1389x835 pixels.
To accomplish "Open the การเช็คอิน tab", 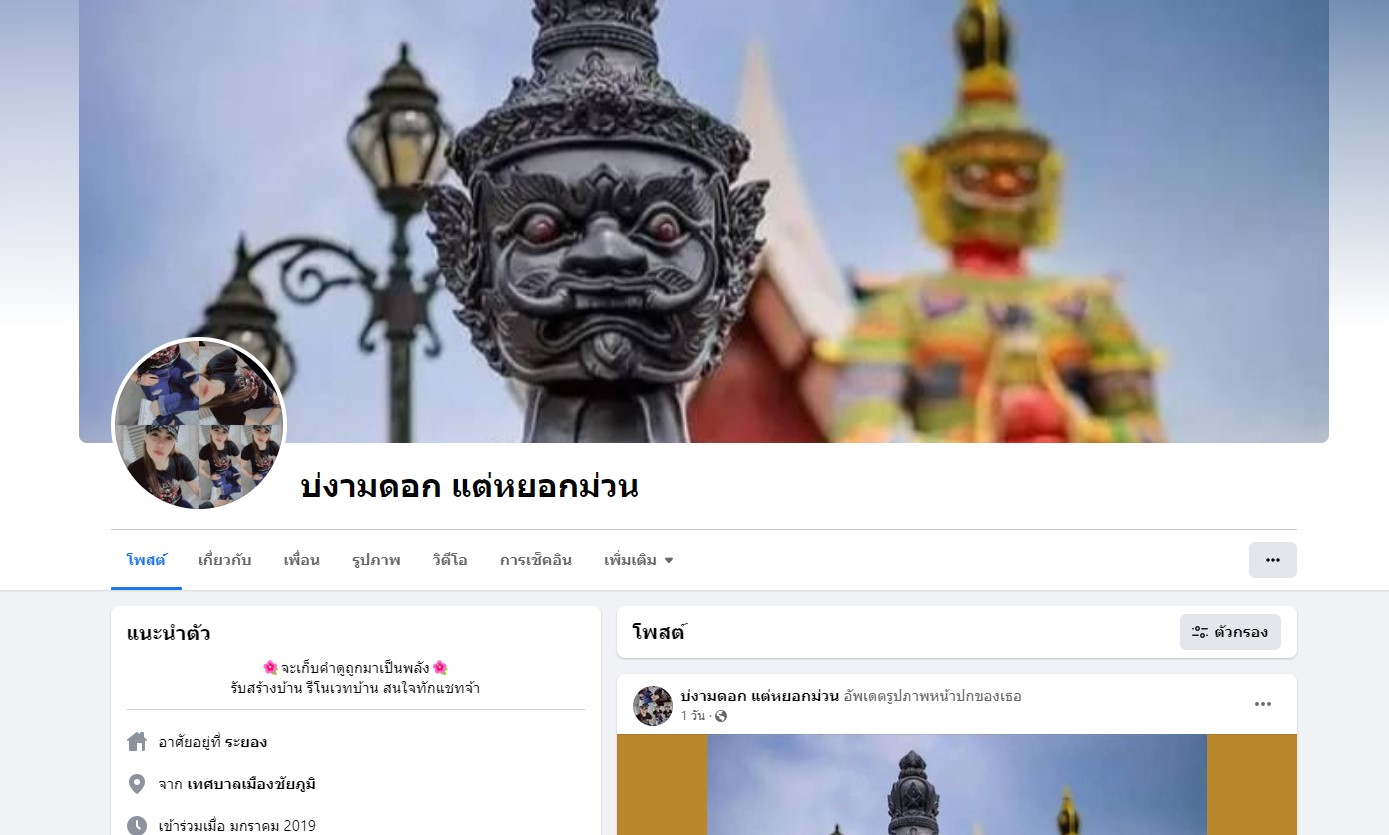I will (x=536, y=560).
